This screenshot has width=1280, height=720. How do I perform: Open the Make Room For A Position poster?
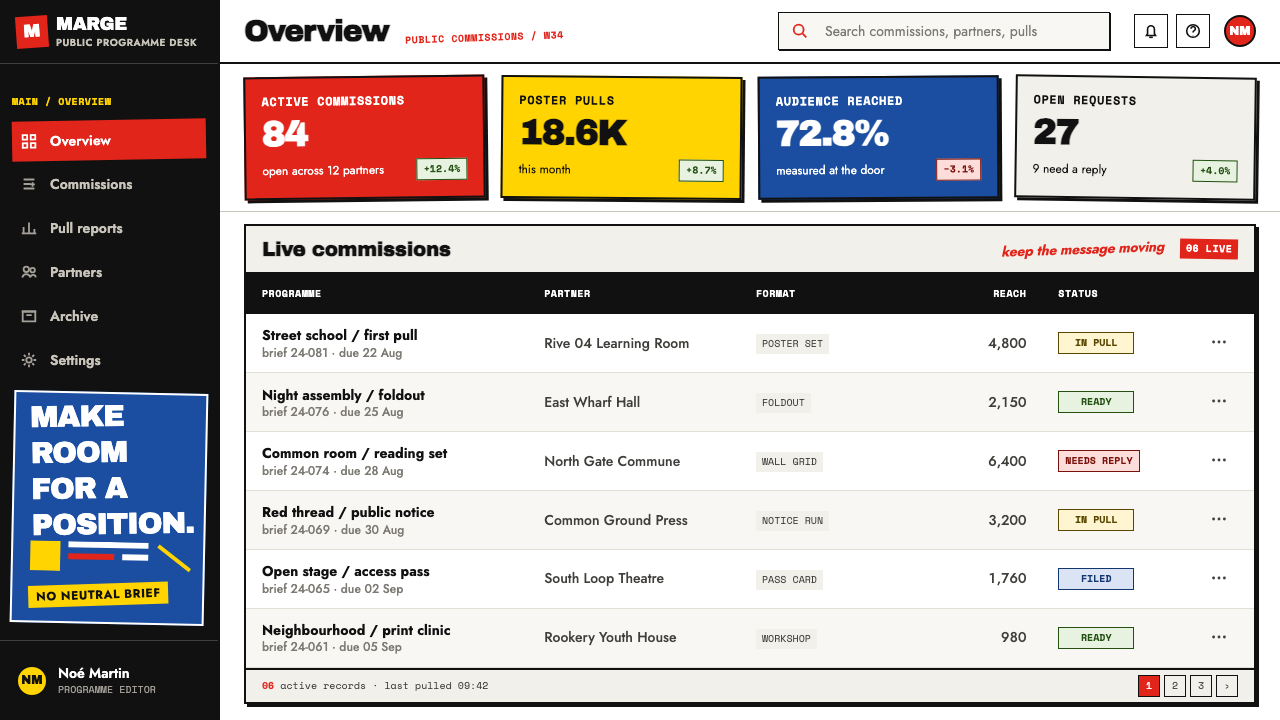[109, 508]
